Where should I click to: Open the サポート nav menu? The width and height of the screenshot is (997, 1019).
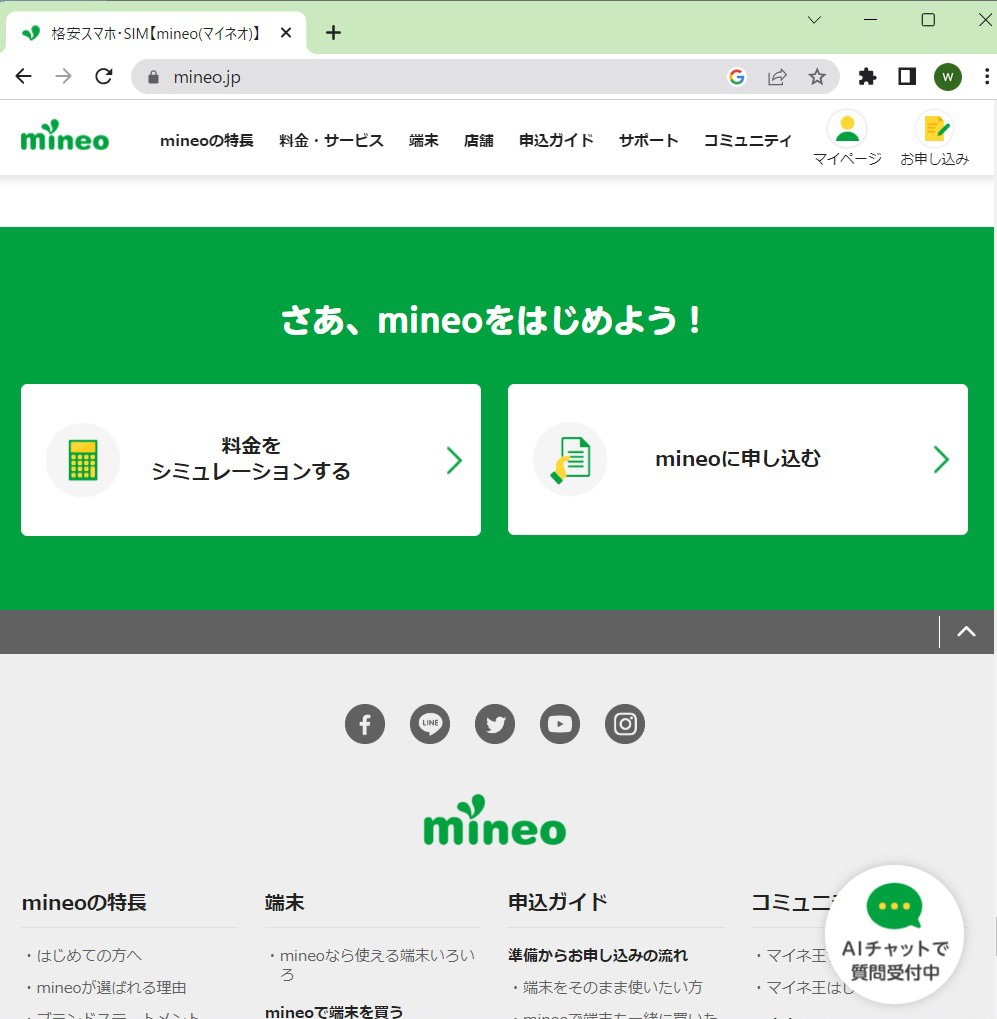[x=649, y=140]
